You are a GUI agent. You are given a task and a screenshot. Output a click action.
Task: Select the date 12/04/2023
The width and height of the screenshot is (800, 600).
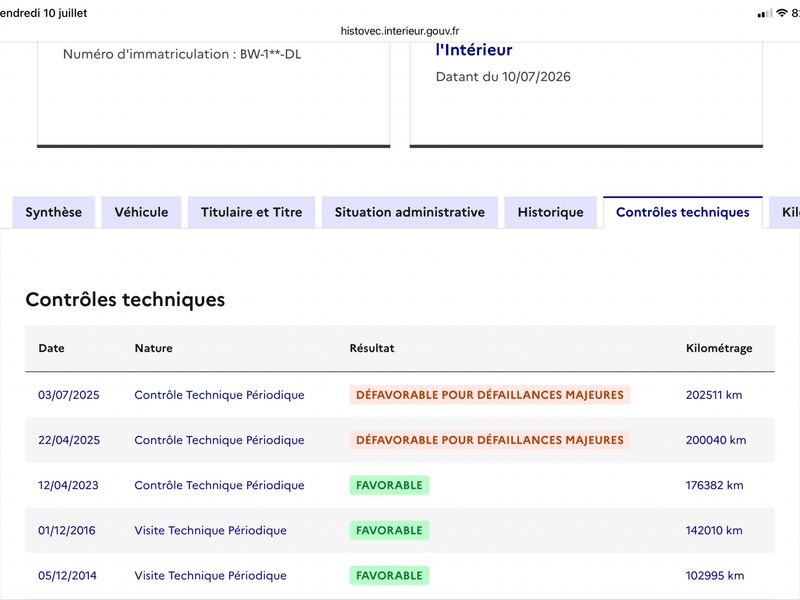pyautogui.click(x=68, y=485)
